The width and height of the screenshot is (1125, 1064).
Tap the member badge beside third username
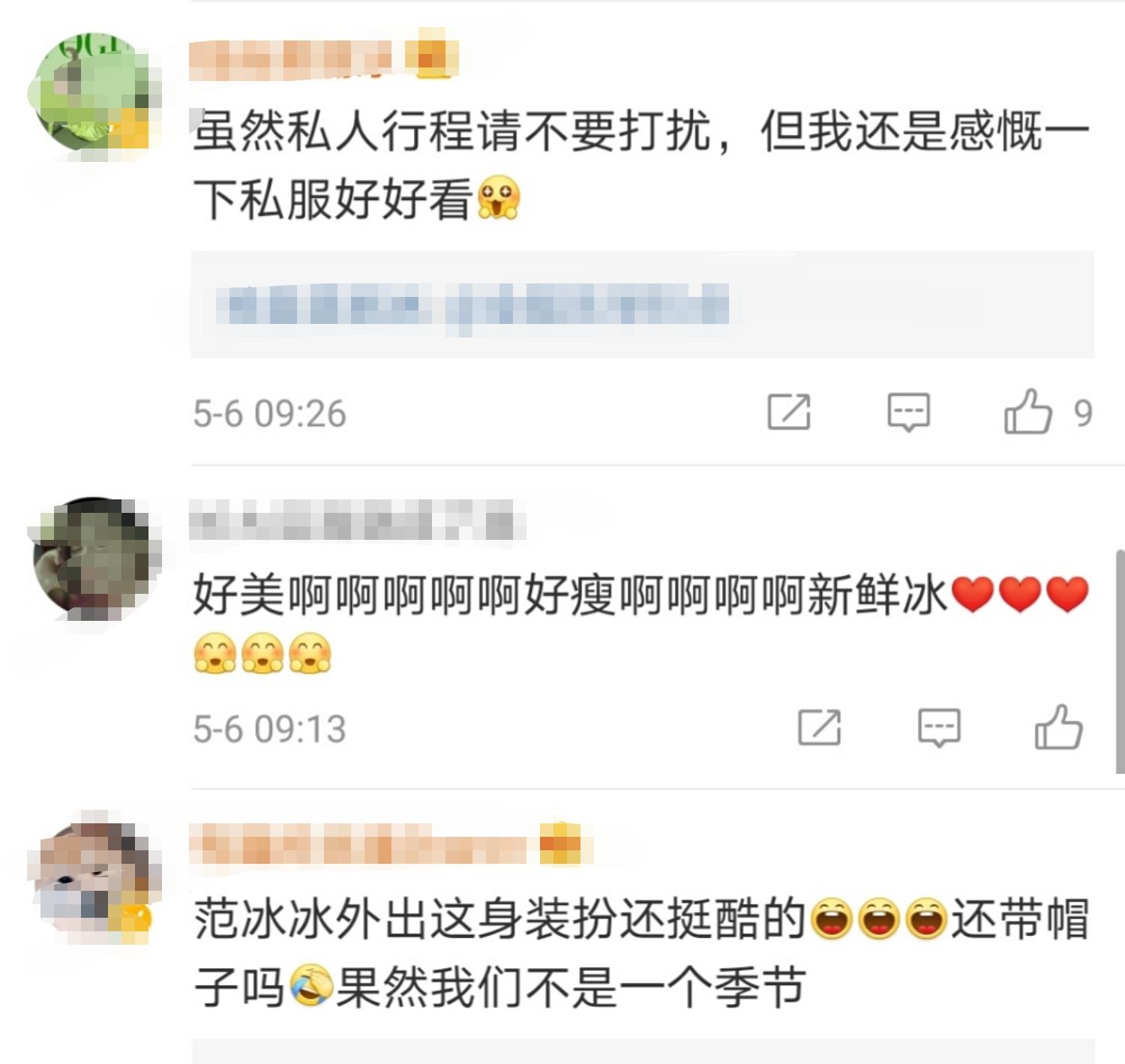561,843
